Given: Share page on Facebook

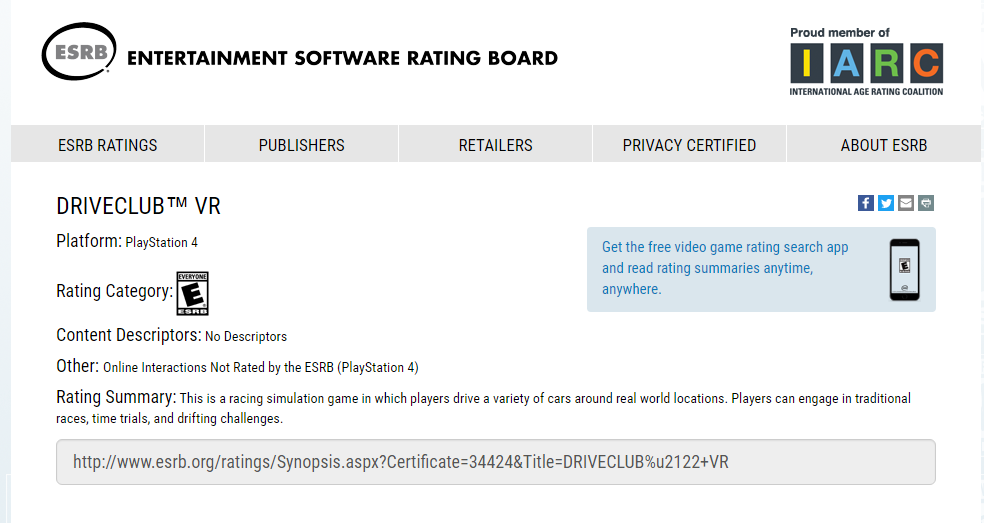Looking at the screenshot, I should 866,203.
